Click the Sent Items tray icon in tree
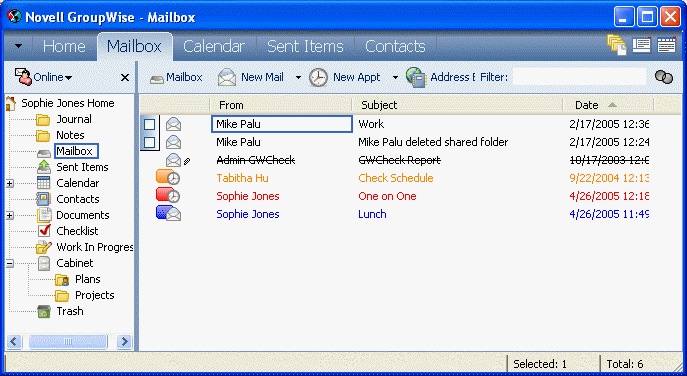 click(x=44, y=167)
